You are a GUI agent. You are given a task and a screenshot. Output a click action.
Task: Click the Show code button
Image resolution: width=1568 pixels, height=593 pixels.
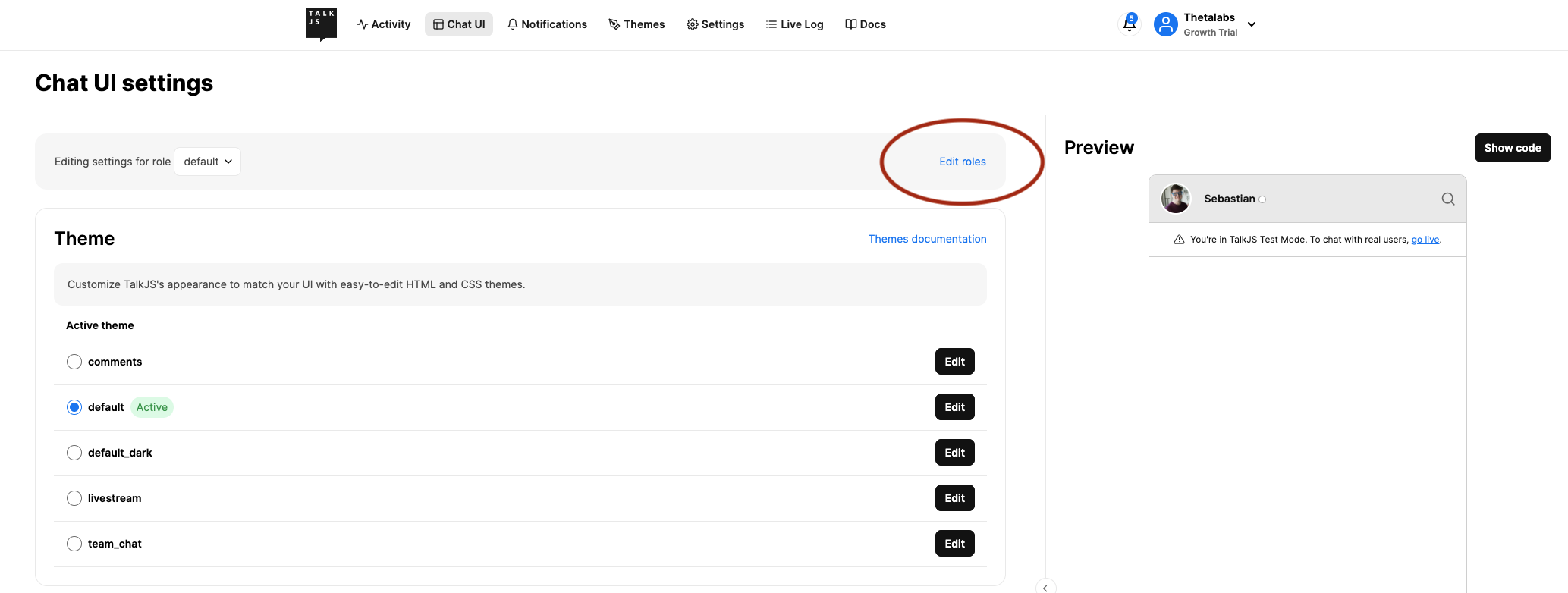(1512, 148)
